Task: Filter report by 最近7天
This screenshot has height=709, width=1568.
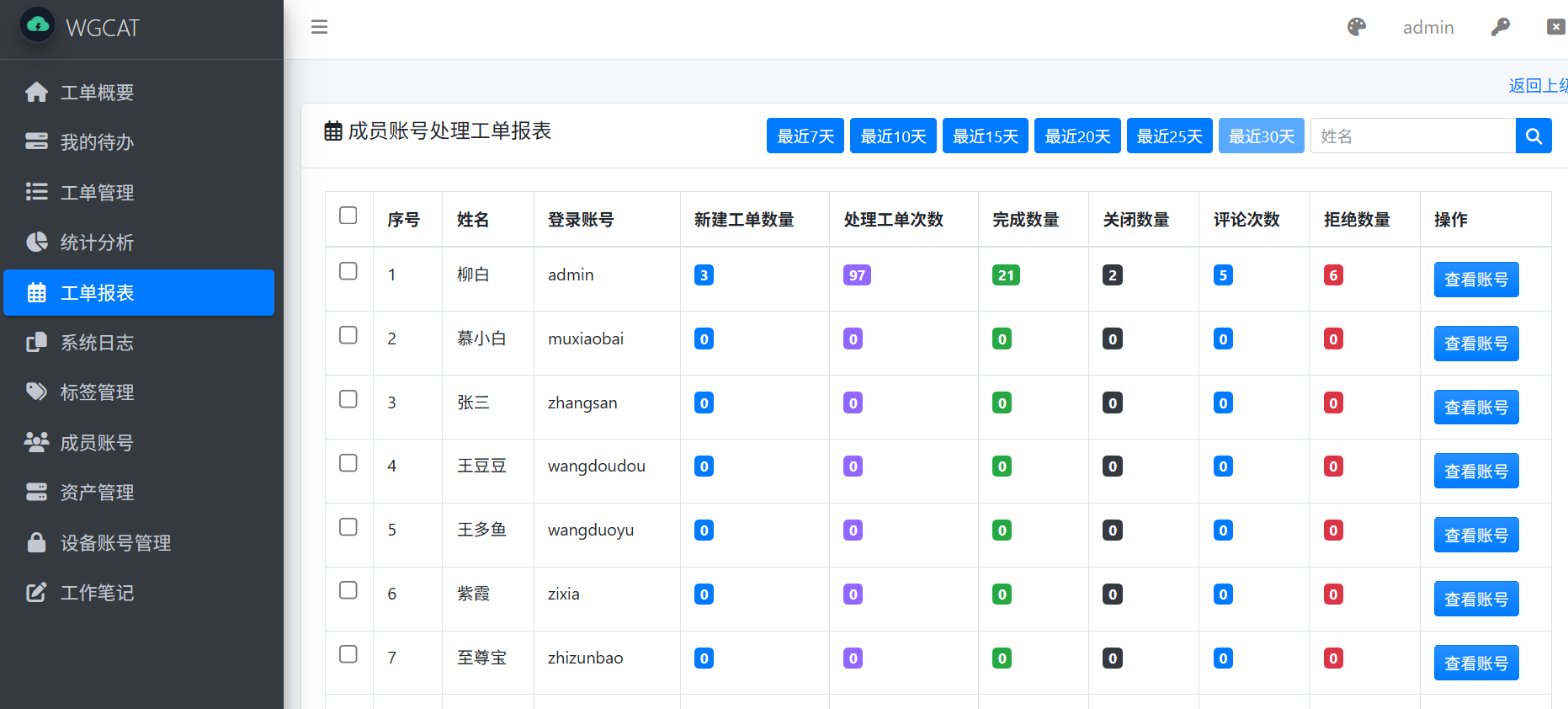Action: tap(805, 136)
